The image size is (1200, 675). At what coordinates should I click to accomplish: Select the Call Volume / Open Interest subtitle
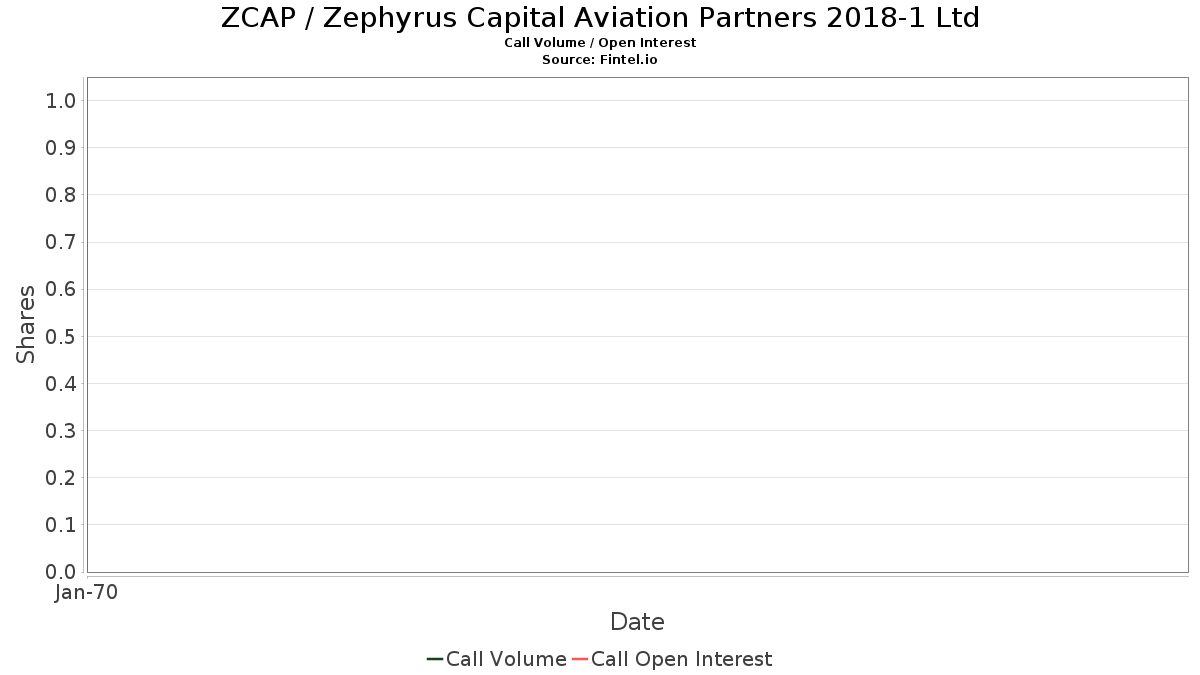pyautogui.click(x=600, y=43)
